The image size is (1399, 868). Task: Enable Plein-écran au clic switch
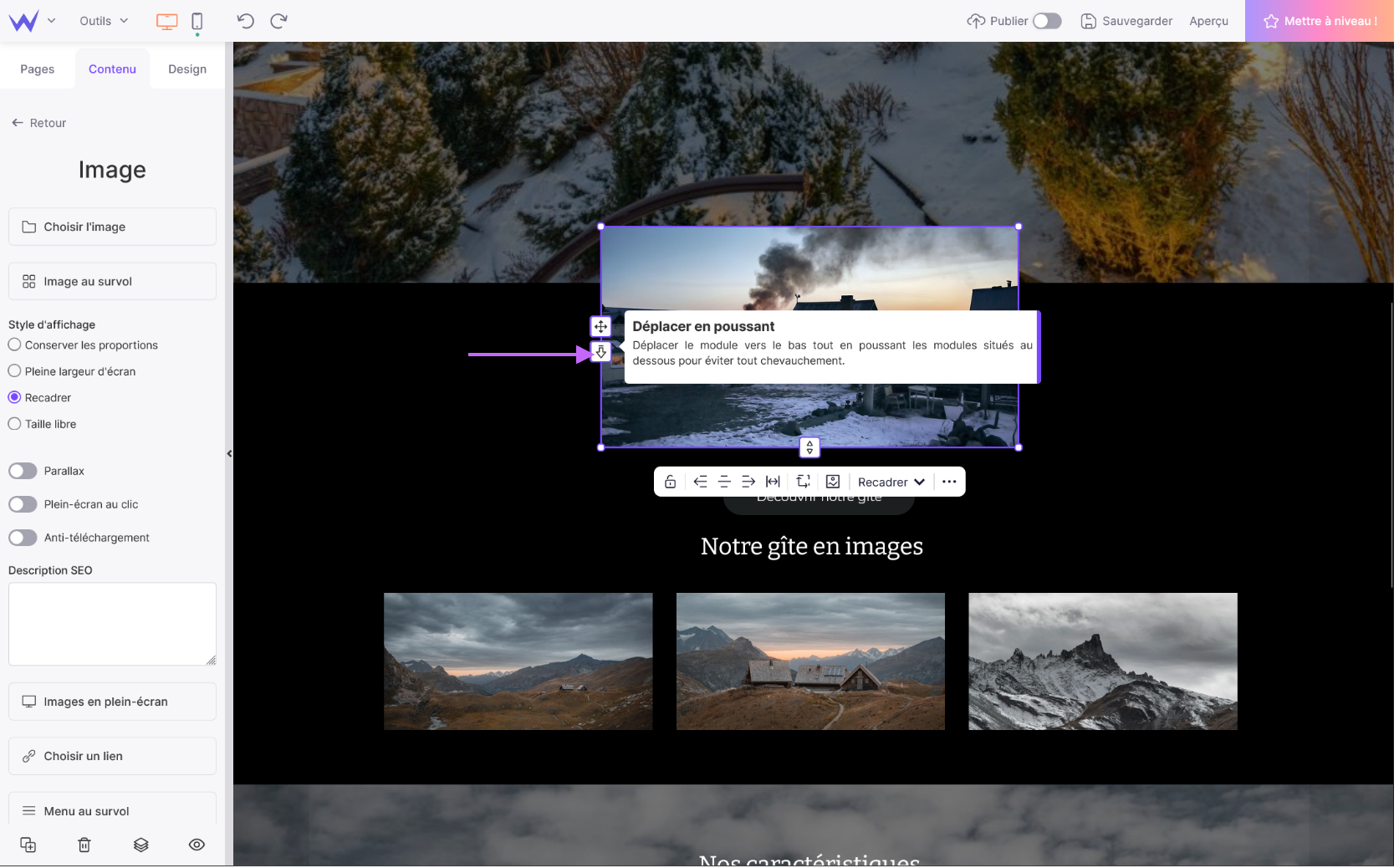[23, 505]
